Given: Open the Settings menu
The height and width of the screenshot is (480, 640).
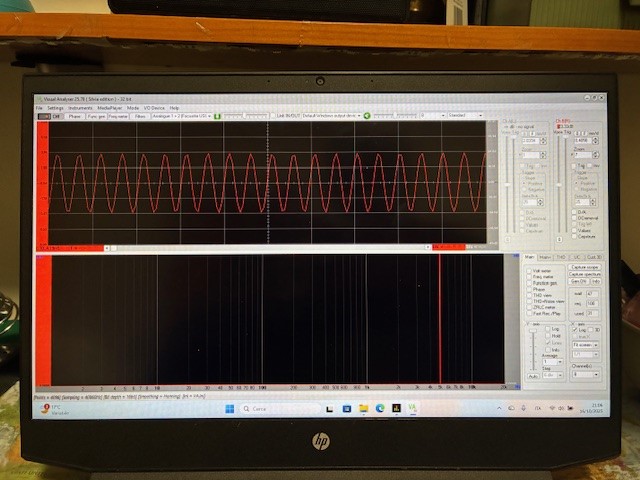Looking at the screenshot, I should click(x=55, y=108).
